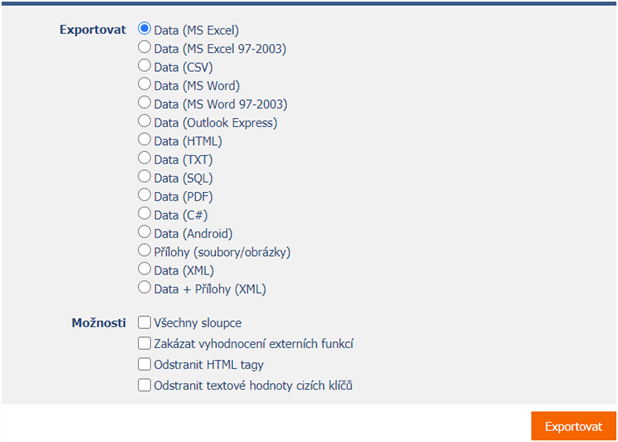Choose Data (TXT) export format
618x442 pixels.
click(x=144, y=158)
